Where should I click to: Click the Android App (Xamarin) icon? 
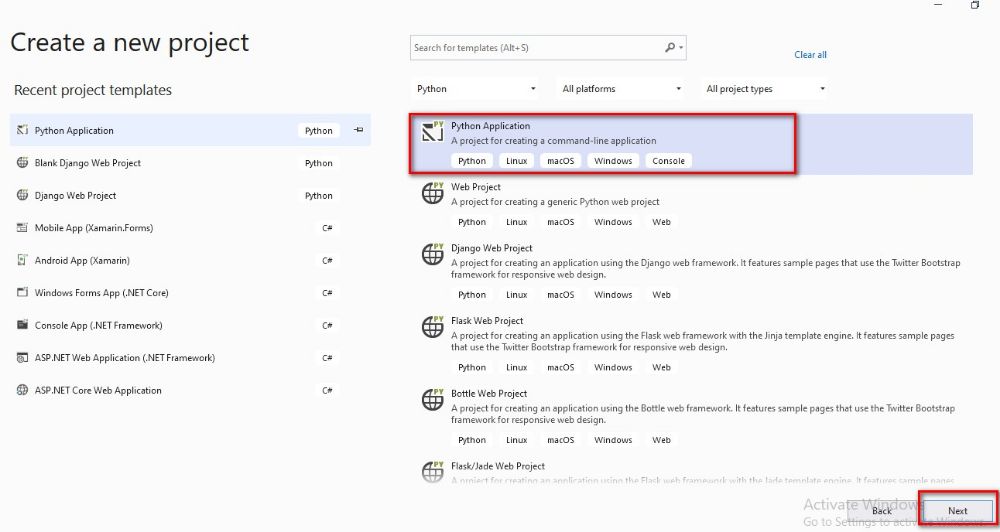tap(22, 260)
